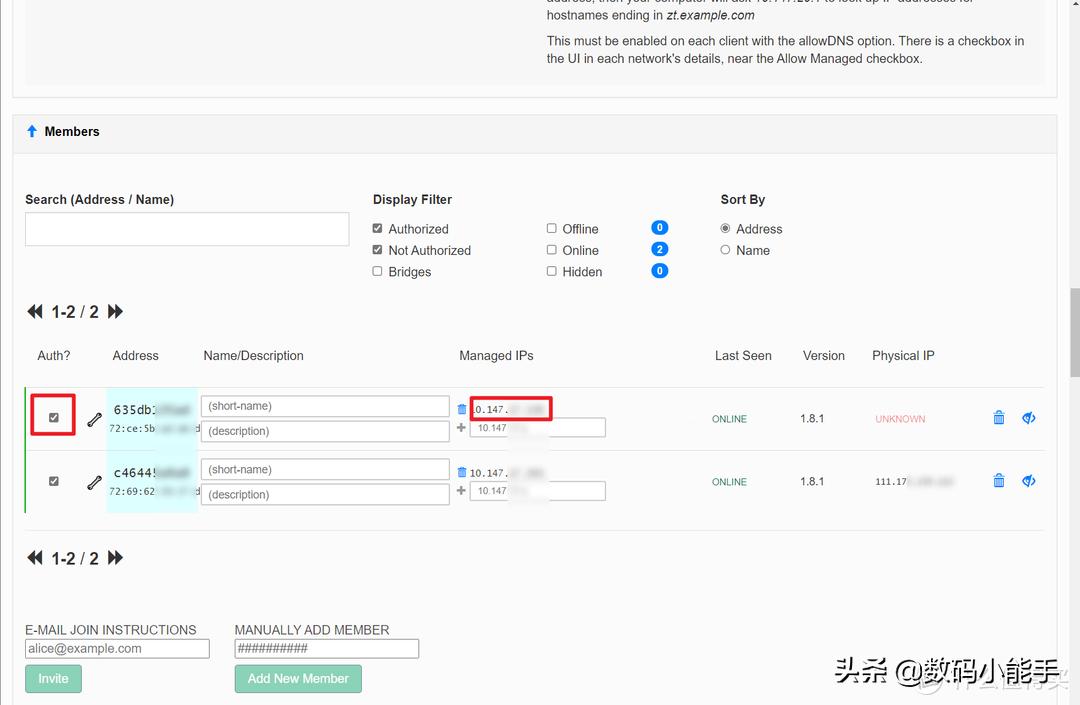Uncheck Auth checkbox for member 635db
The width and height of the screenshot is (1080, 705).
pos(54,418)
